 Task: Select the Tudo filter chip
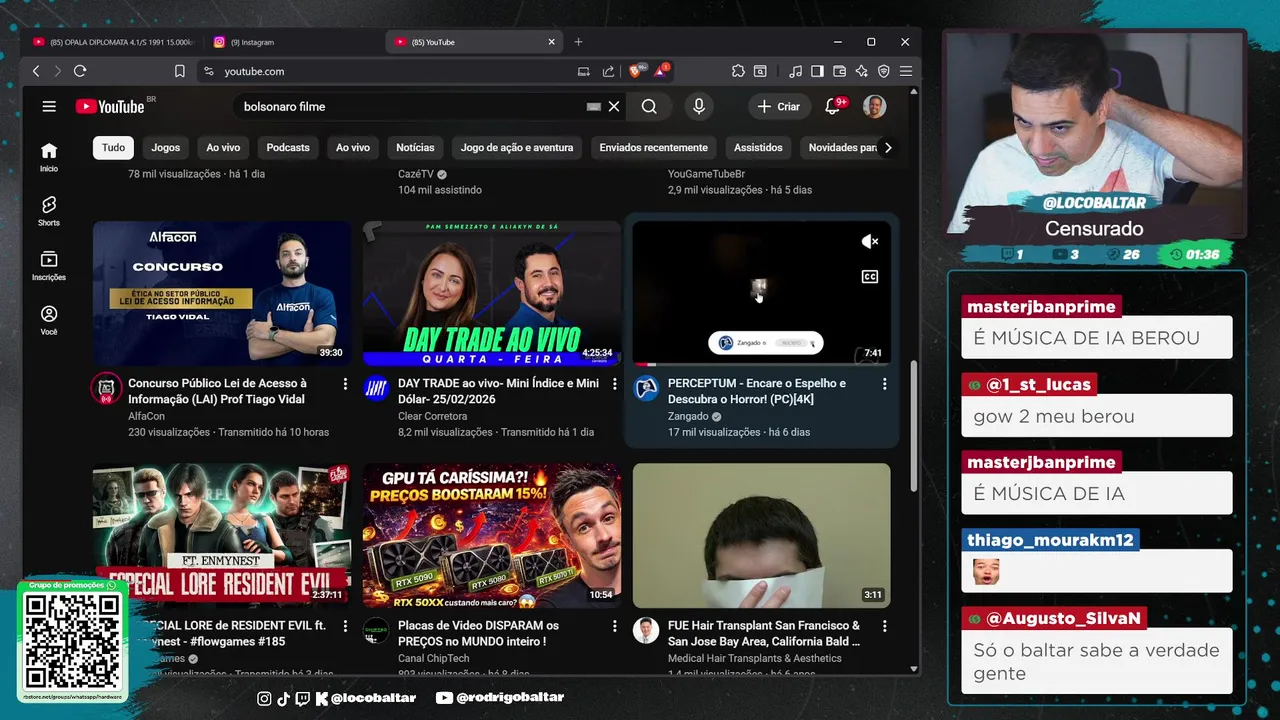pyautogui.click(x=114, y=147)
